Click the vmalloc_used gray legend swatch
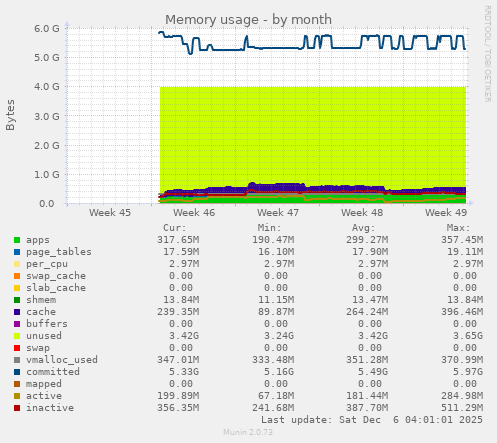 pos(17,360)
